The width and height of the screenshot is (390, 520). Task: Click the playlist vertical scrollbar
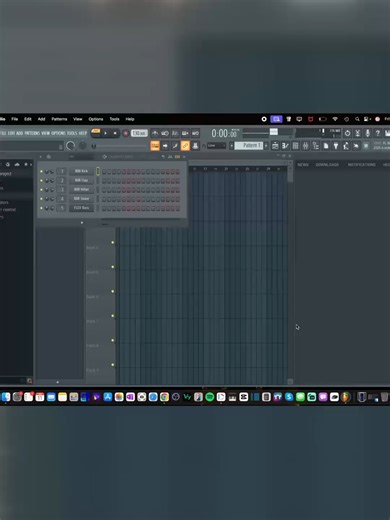point(290,272)
